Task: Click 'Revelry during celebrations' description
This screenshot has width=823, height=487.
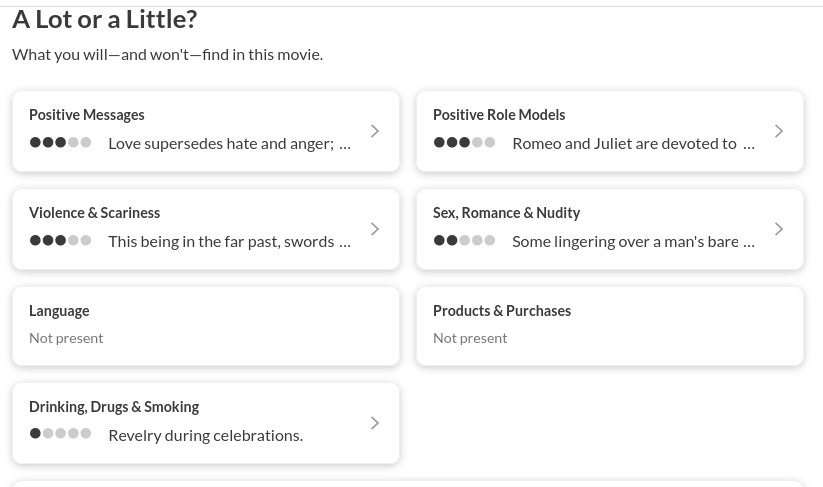Action: (x=205, y=435)
